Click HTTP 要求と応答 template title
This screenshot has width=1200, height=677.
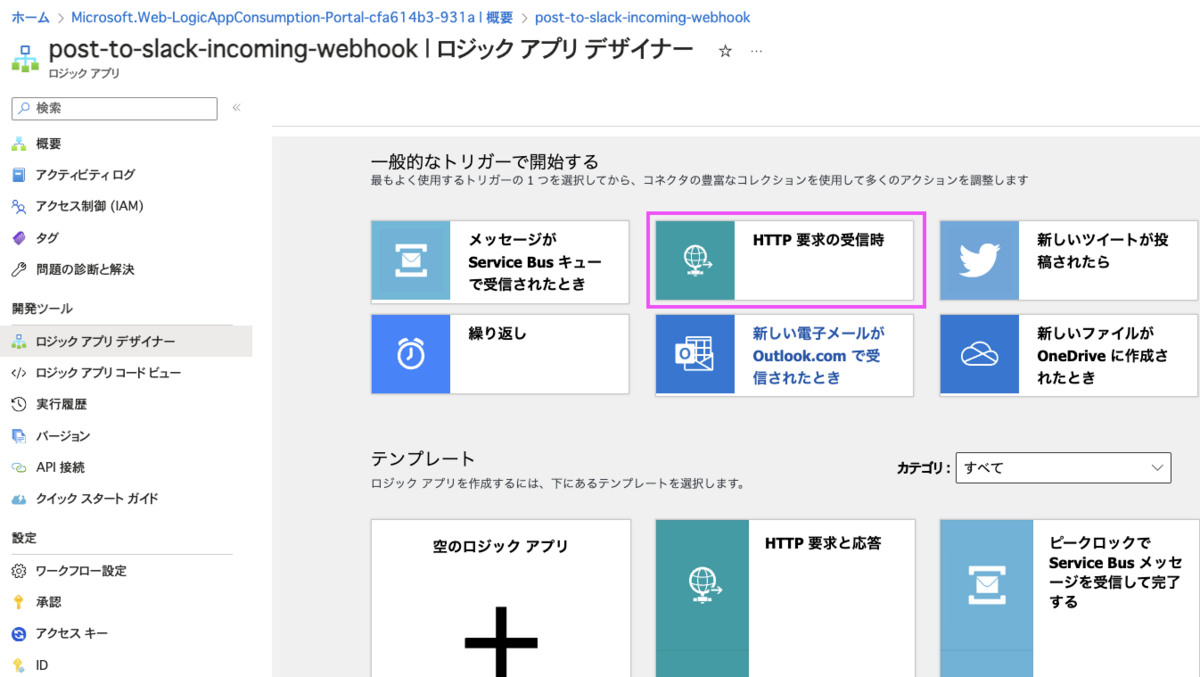pos(823,543)
